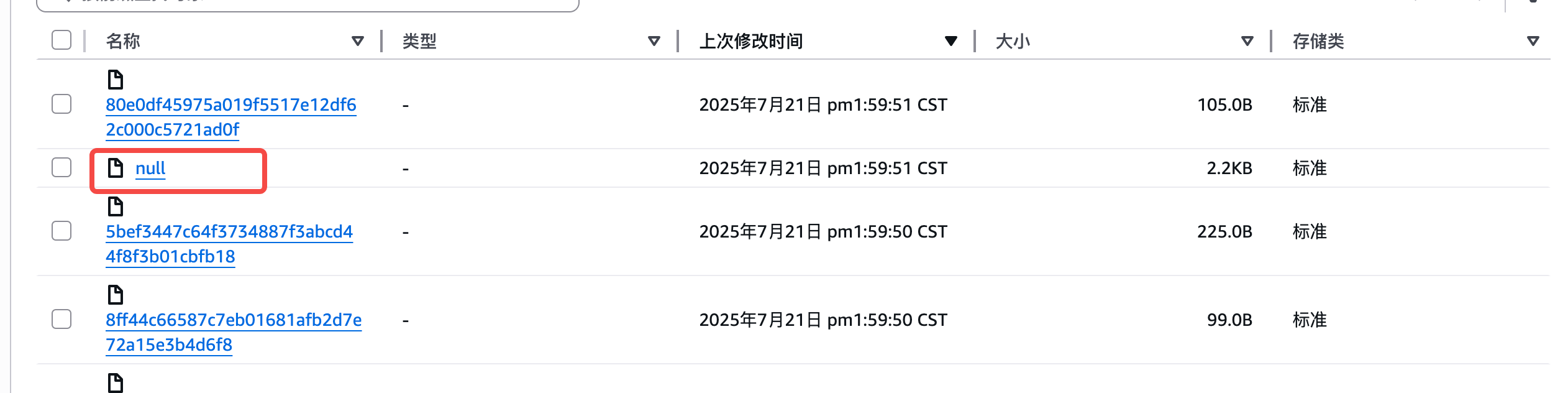1568x393 pixels.
Task: Click the search field above the table
Action: 308,4
